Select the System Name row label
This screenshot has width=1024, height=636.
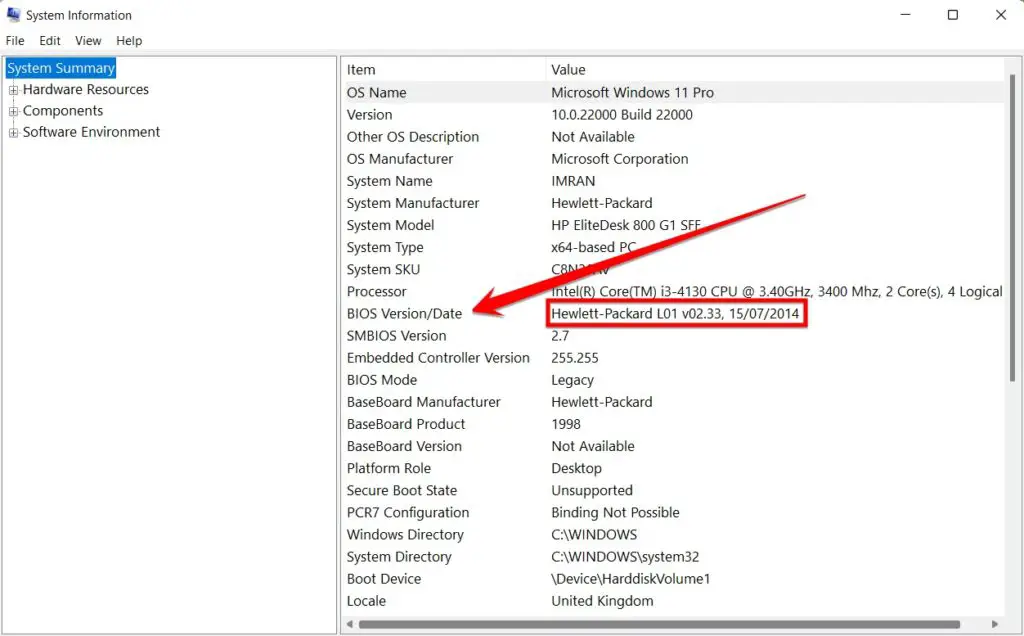(x=389, y=182)
